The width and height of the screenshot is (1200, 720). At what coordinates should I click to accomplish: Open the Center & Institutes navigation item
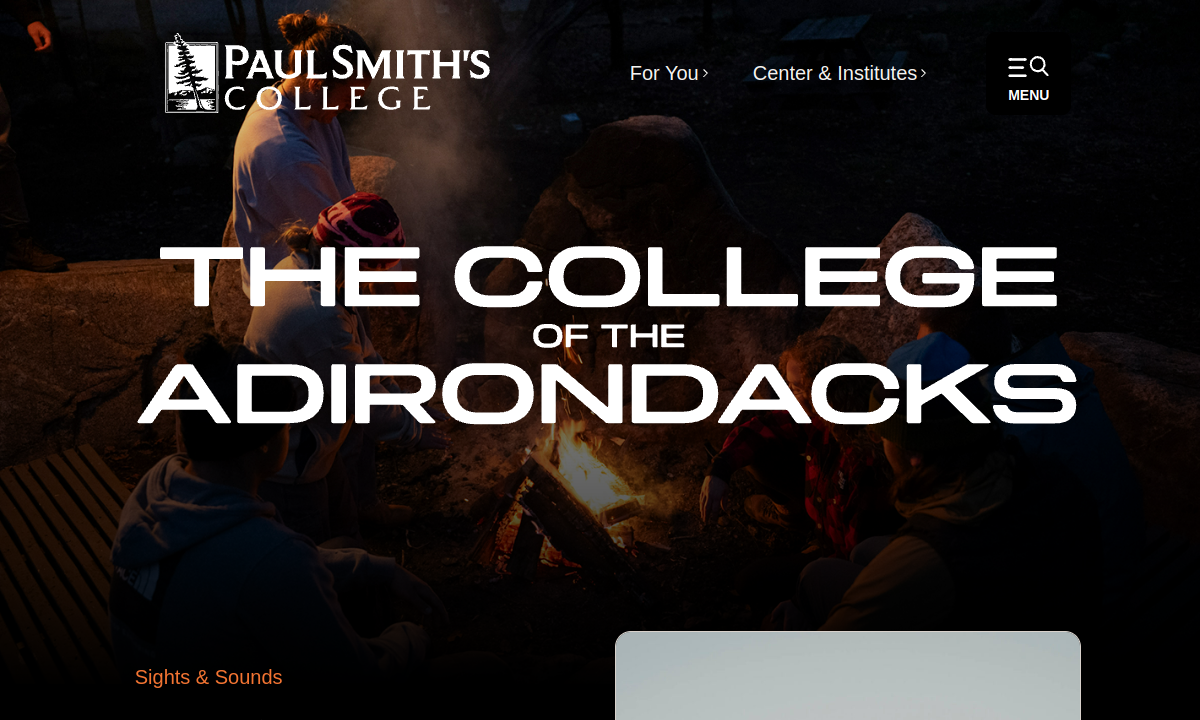(x=840, y=73)
